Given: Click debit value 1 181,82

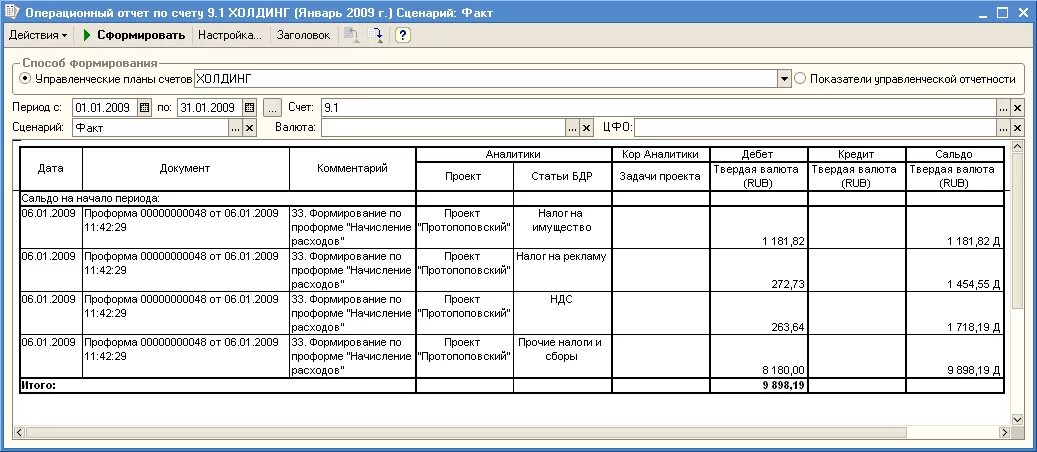Looking at the screenshot, I should point(783,241).
